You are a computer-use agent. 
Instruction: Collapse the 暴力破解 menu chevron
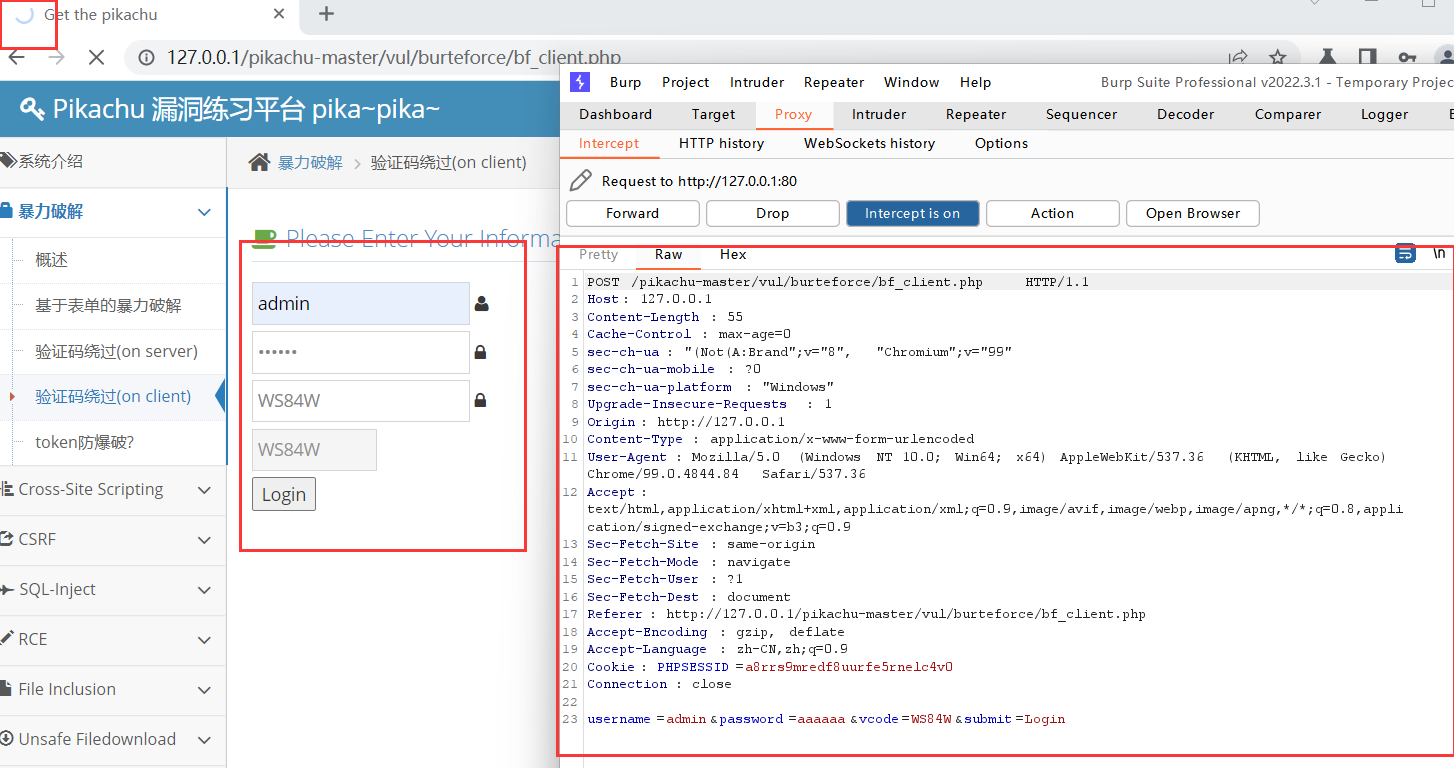[204, 212]
